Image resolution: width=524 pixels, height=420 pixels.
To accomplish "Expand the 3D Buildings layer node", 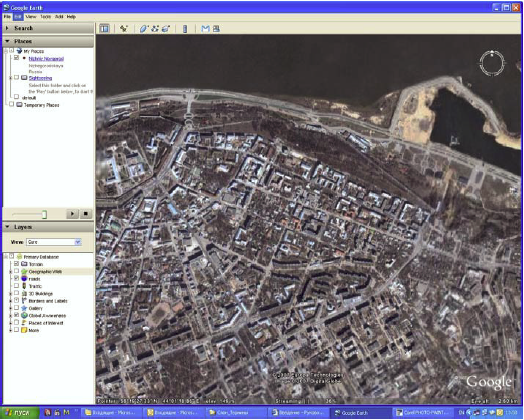I will point(11,293).
